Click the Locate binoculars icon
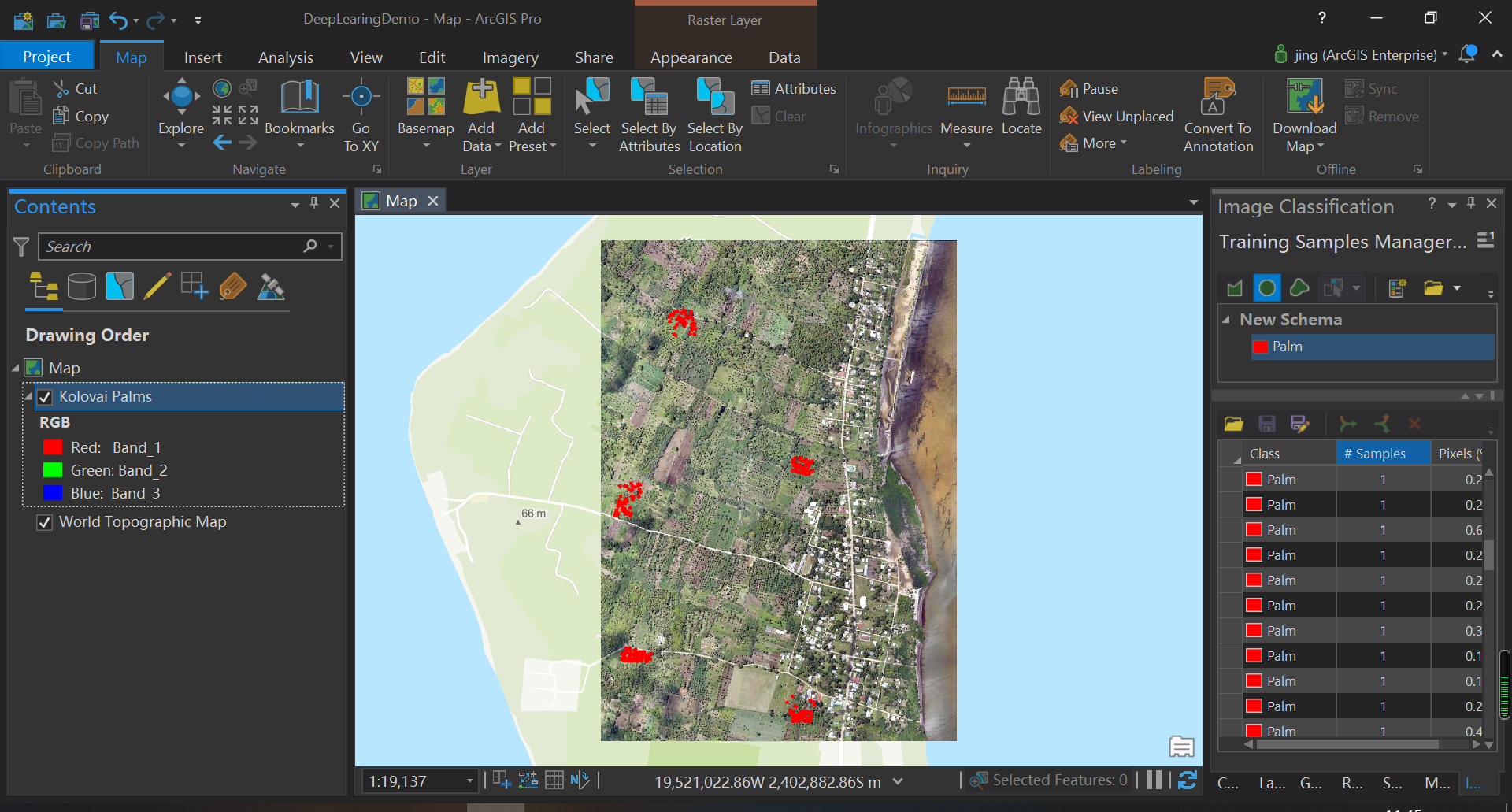This screenshot has height=812, width=1512. (1021, 97)
